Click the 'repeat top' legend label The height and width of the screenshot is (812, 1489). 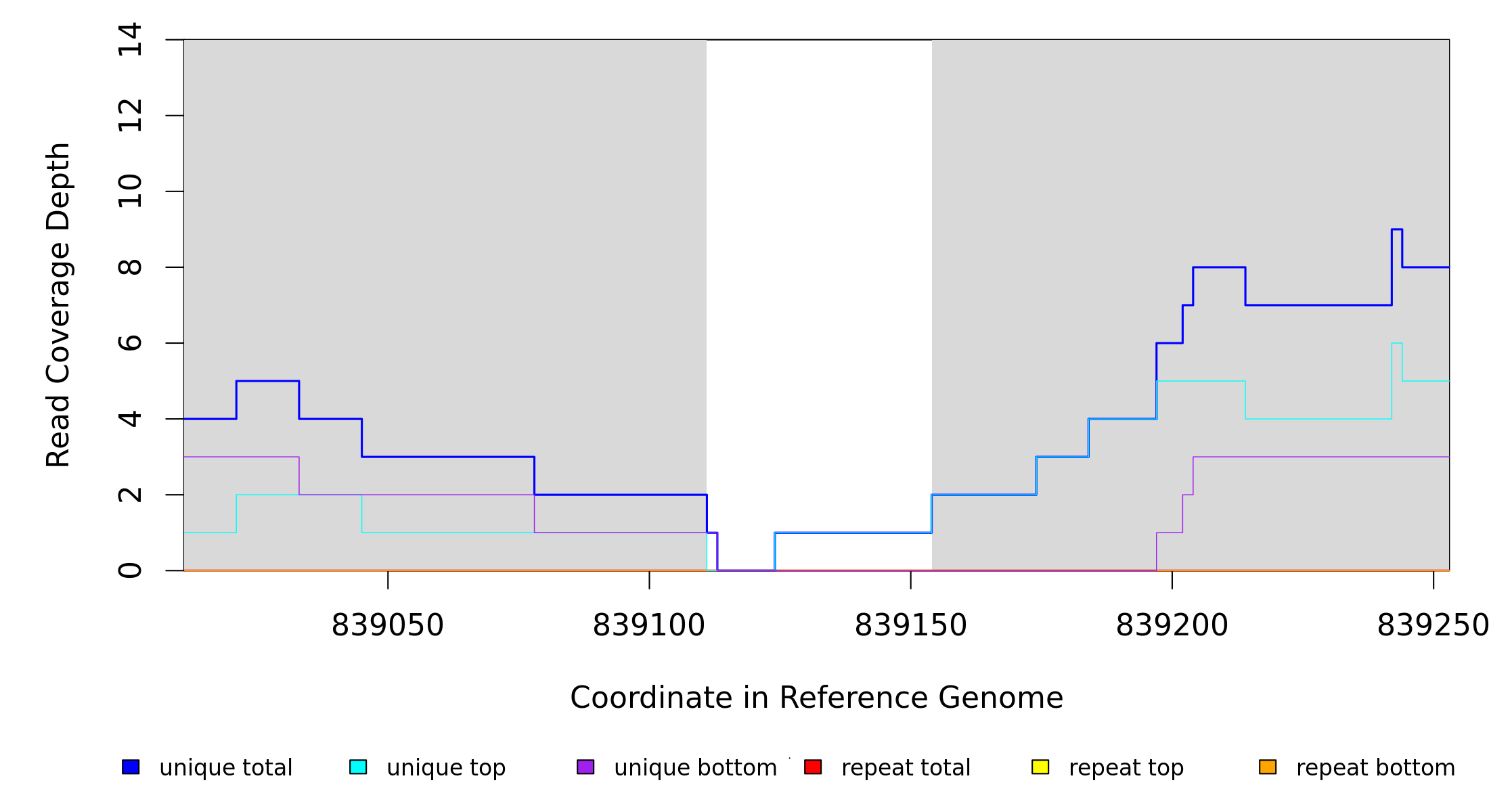[x=1126, y=768]
